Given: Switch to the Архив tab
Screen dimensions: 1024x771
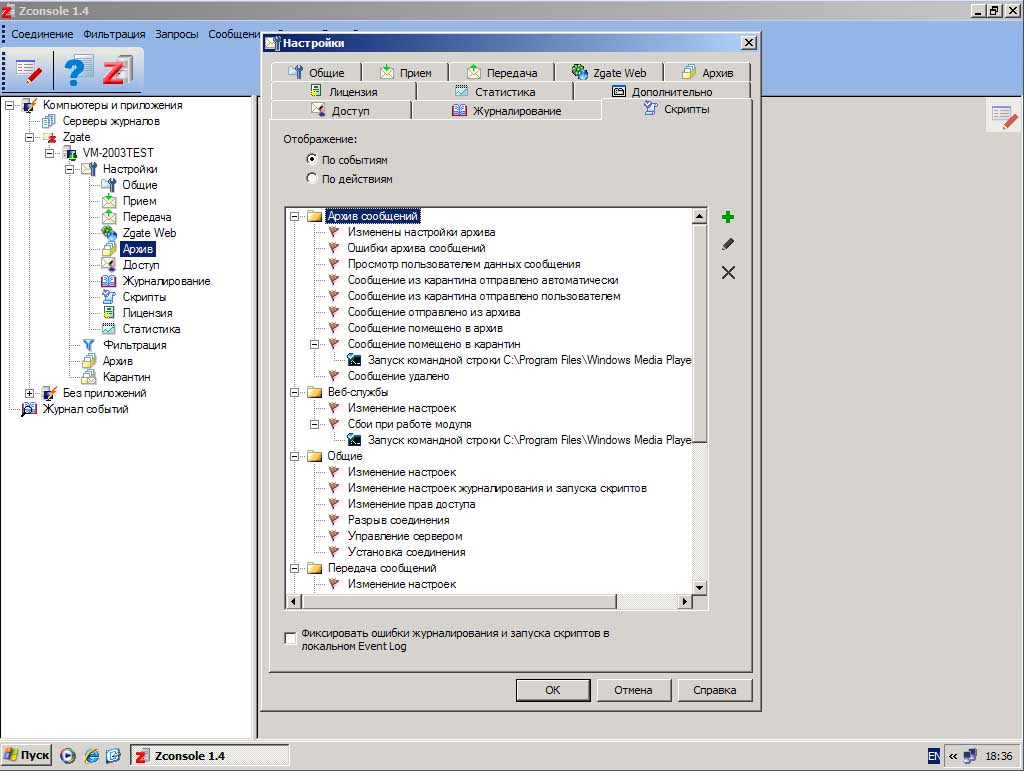Looking at the screenshot, I should click(707, 72).
